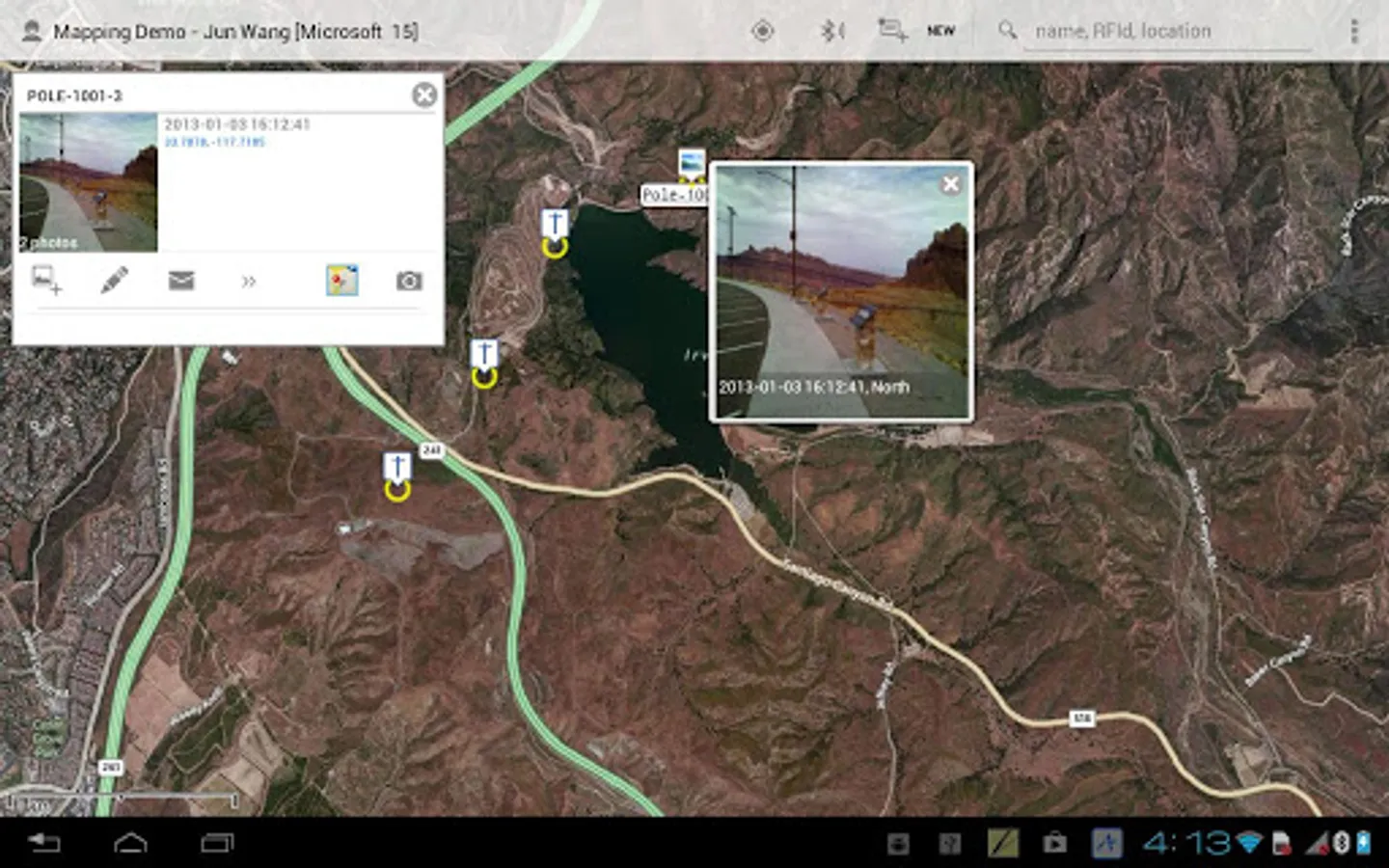
Task: Tap the Android Recent Apps button
Action: click(x=217, y=843)
